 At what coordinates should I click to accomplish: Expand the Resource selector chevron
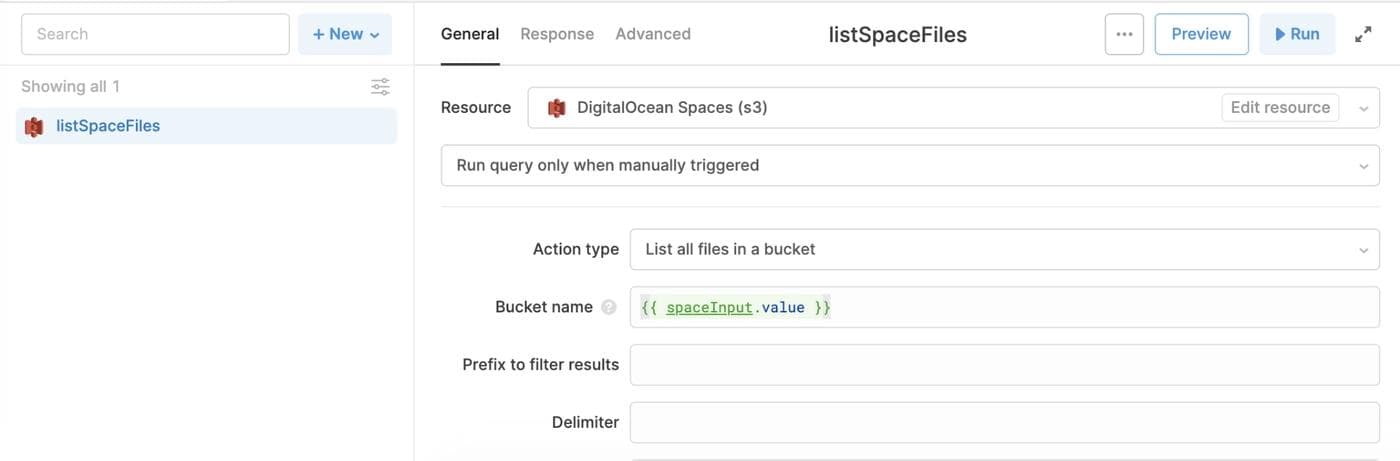click(1363, 108)
